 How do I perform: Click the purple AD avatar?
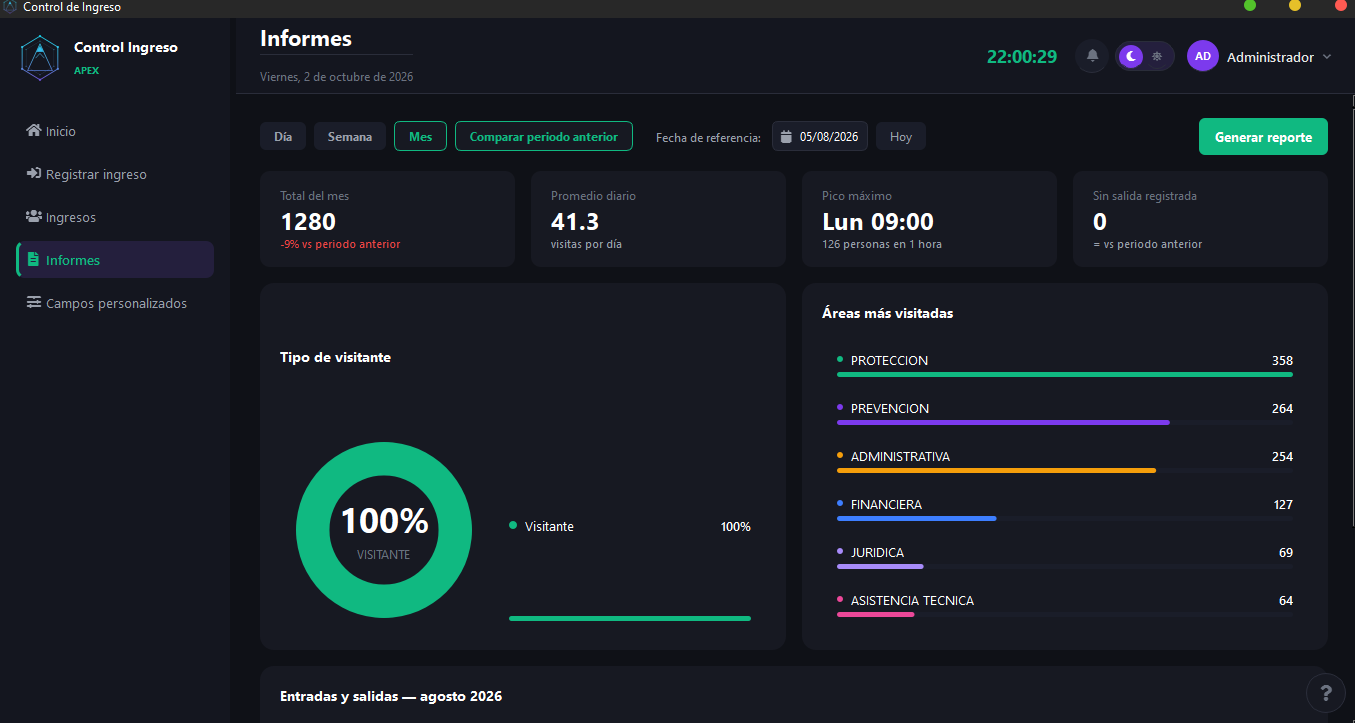click(x=1203, y=56)
